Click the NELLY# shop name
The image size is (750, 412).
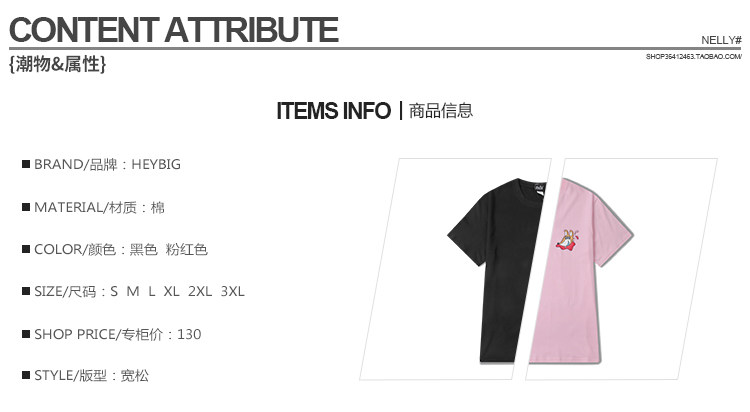(721, 40)
